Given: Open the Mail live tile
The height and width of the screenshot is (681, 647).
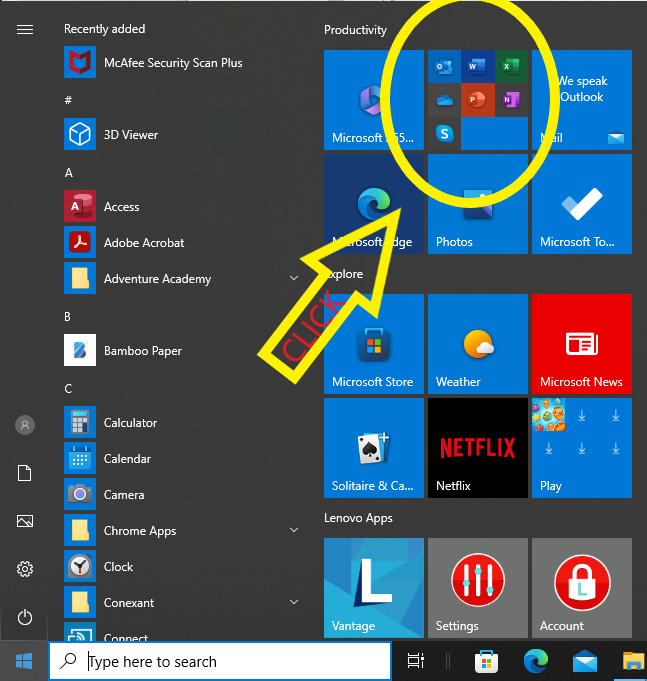Looking at the screenshot, I should [x=582, y=100].
